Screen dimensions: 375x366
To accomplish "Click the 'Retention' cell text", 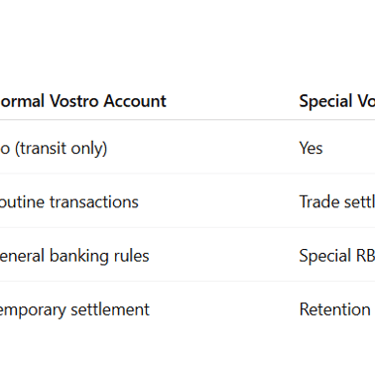I will click(x=335, y=310).
